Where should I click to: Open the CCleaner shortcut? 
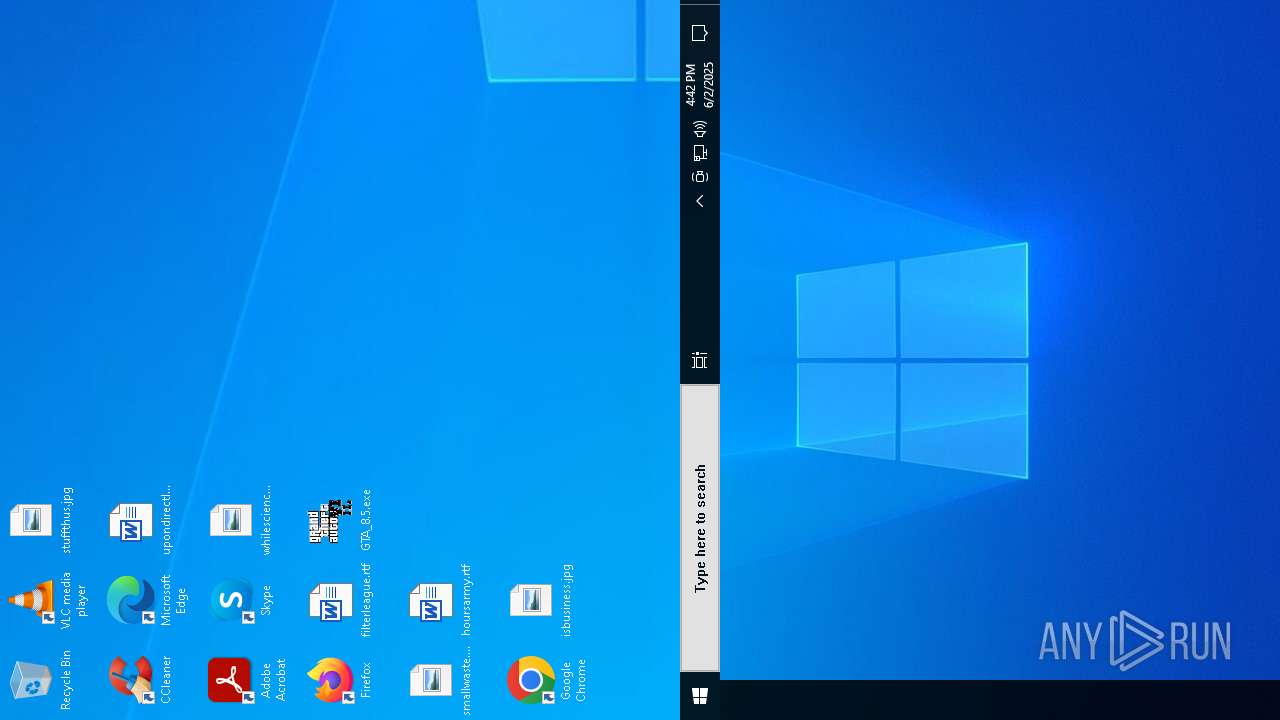point(131,681)
